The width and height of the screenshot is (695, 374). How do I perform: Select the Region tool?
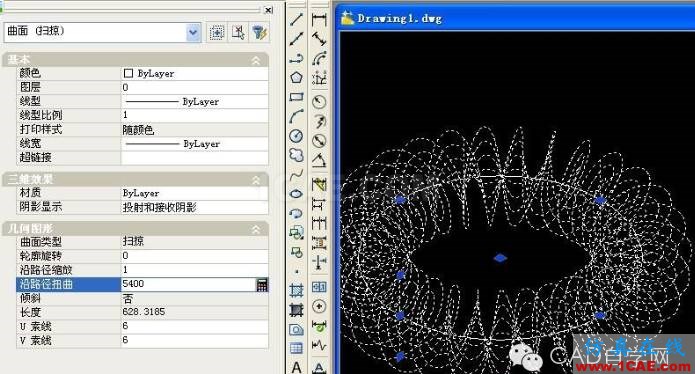(296, 329)
